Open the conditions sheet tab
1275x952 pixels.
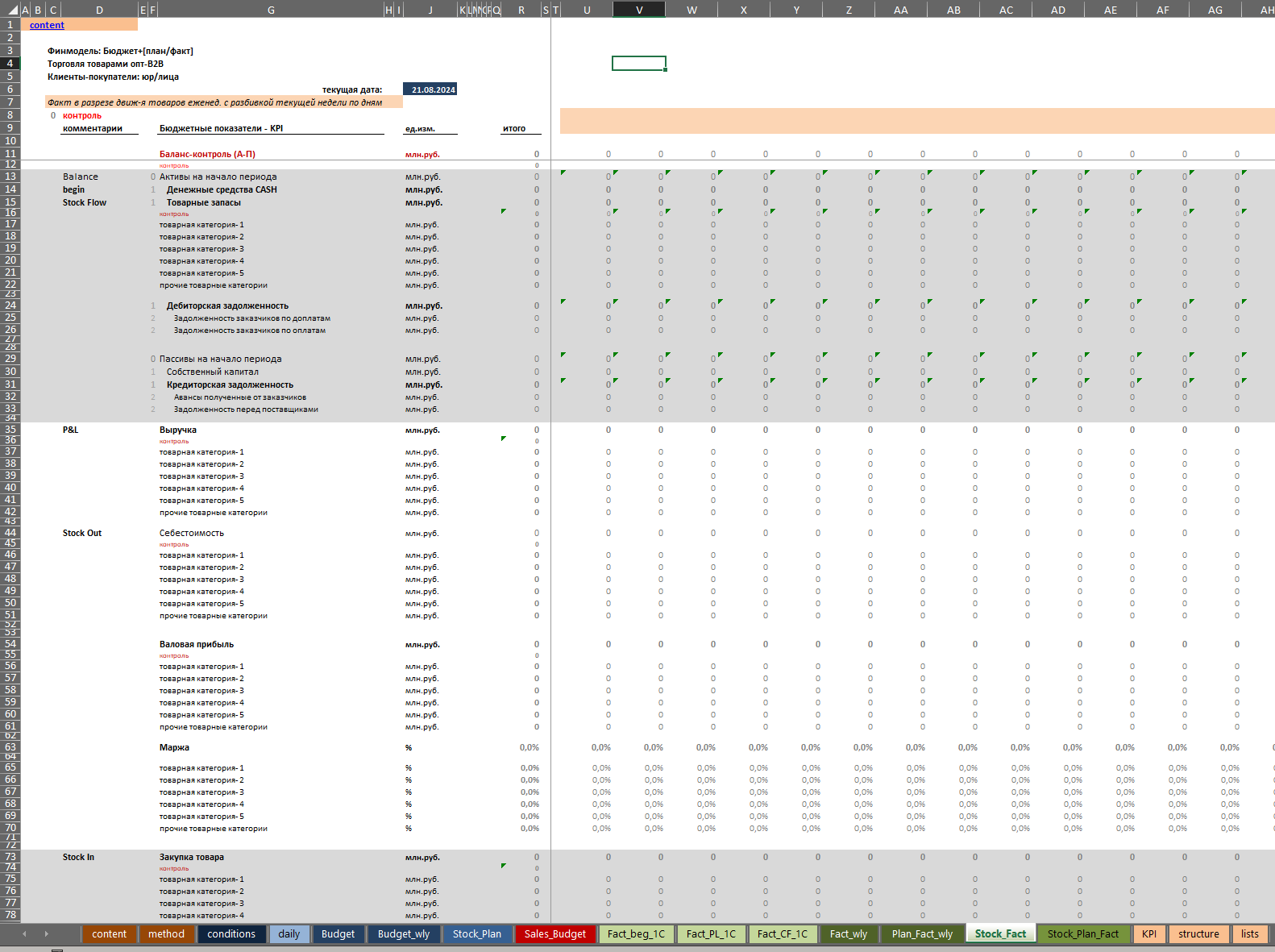tap(231, 934)
